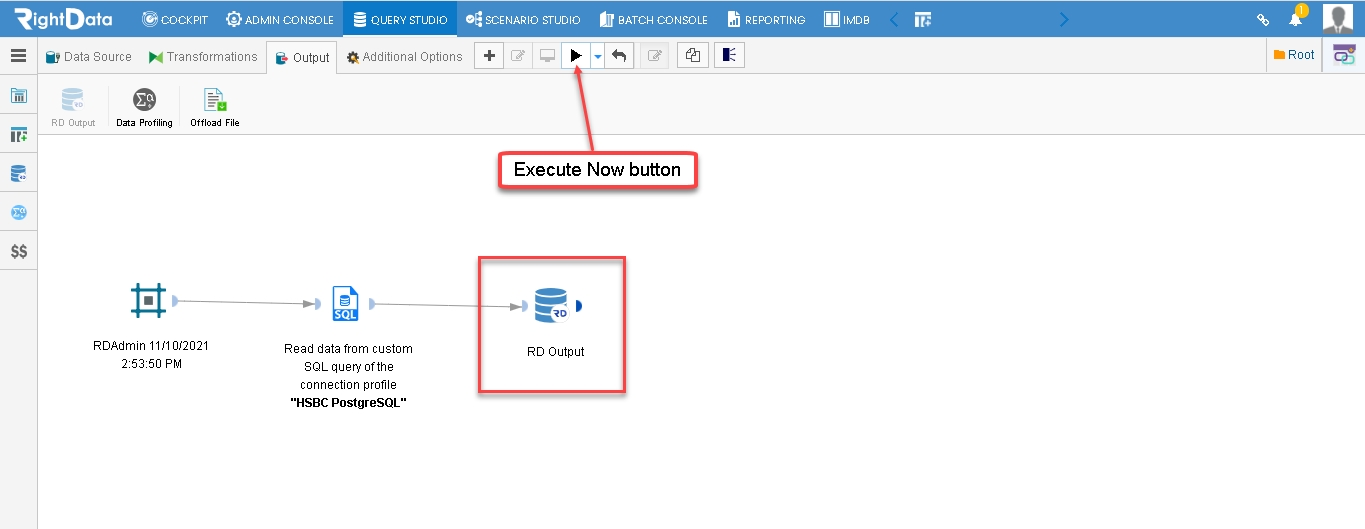Go to SCENARIO STUDIO in top menu
The width and height of the screenshot is (1365, 529).
[x=523, y=19]
